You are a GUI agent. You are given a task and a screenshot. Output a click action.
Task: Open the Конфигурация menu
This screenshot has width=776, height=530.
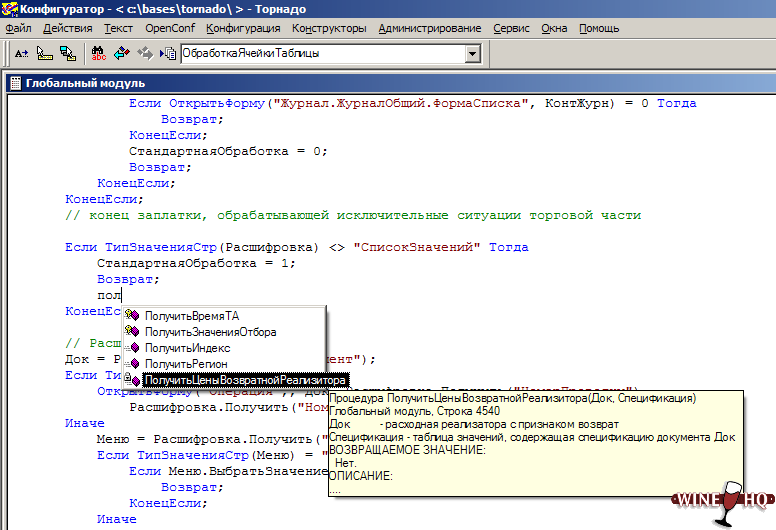coord(243,28)
